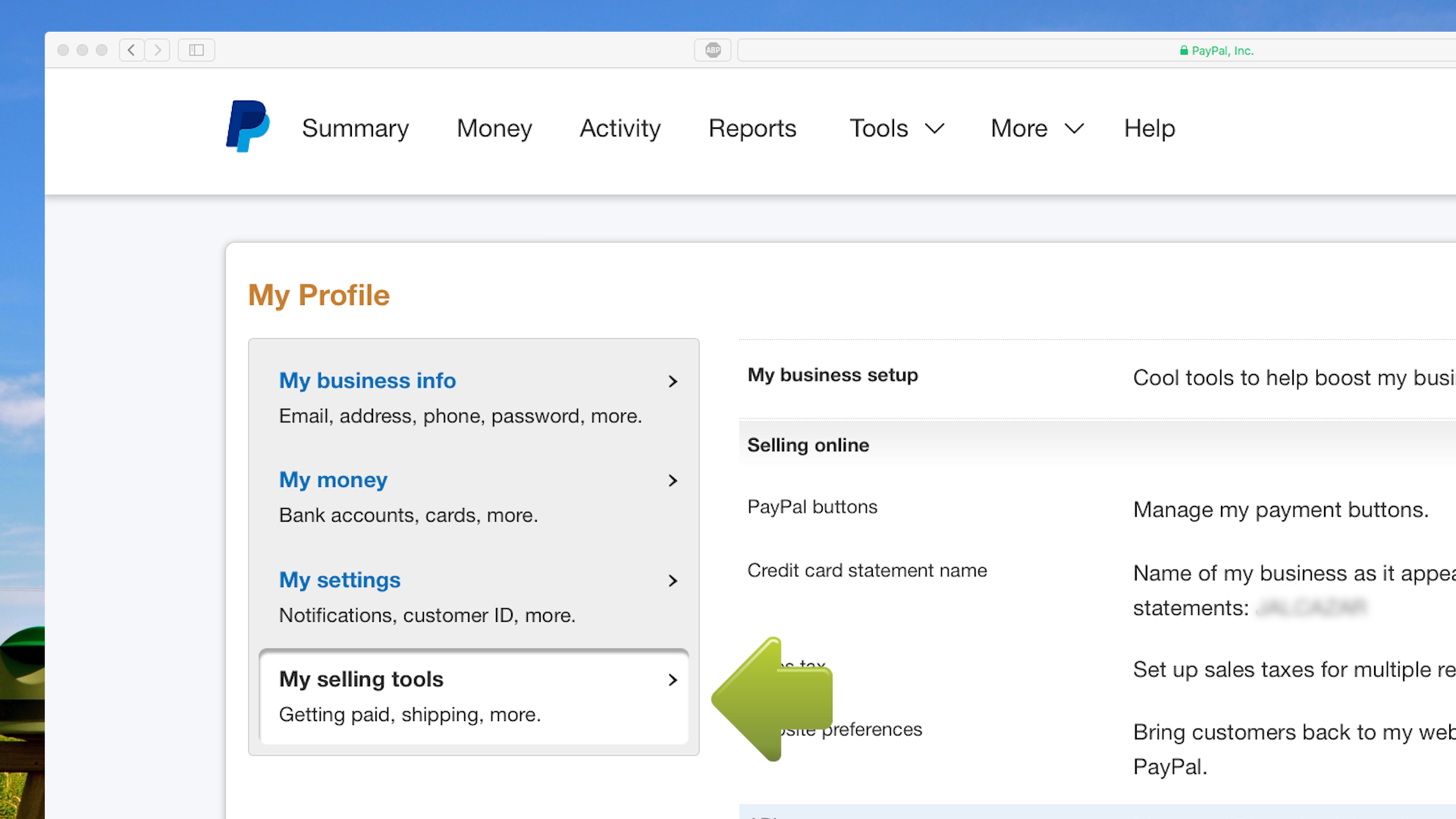The height and width of the screenshot is (819, 1456).
Task: Select My selling tools section
Action: [x=474, y=697]
